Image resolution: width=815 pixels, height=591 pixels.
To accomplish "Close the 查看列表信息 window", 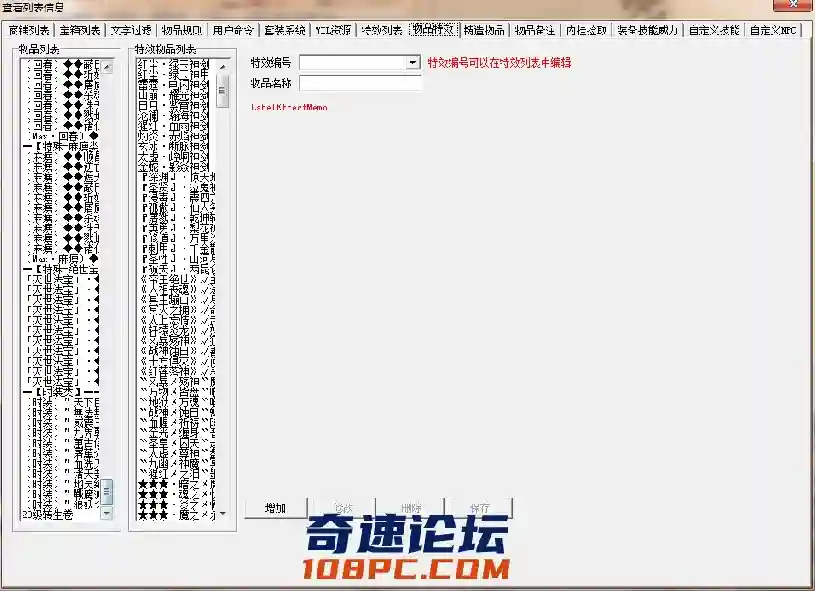I will tap(793, 4).
